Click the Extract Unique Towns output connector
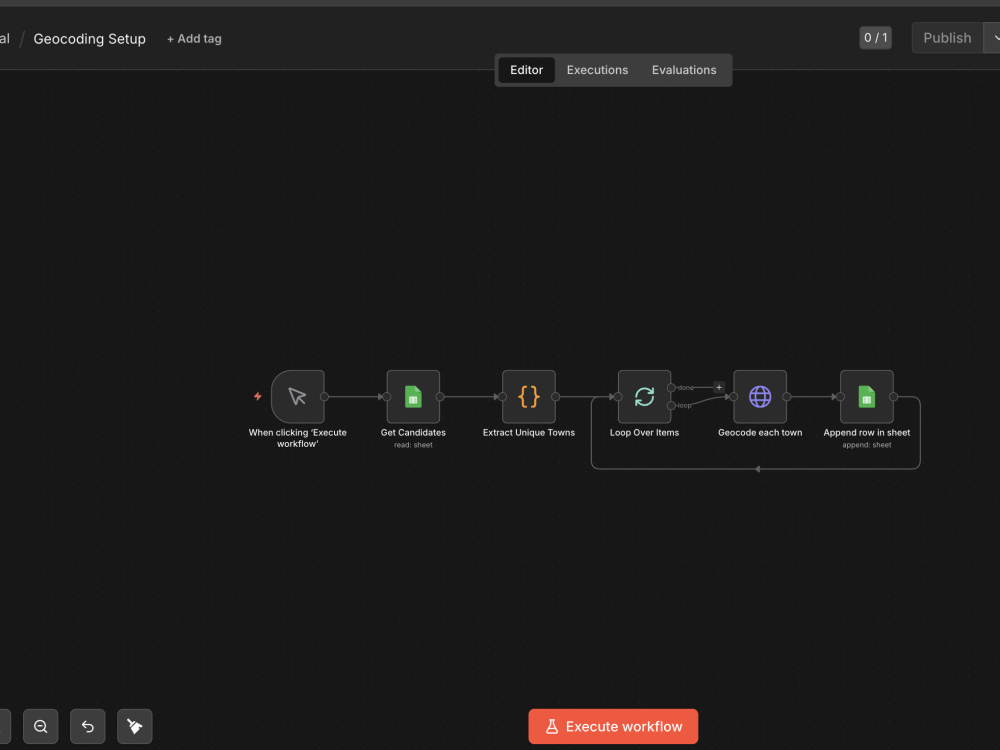This screenshot has height=750, width=1000. [x=555, y=397]
